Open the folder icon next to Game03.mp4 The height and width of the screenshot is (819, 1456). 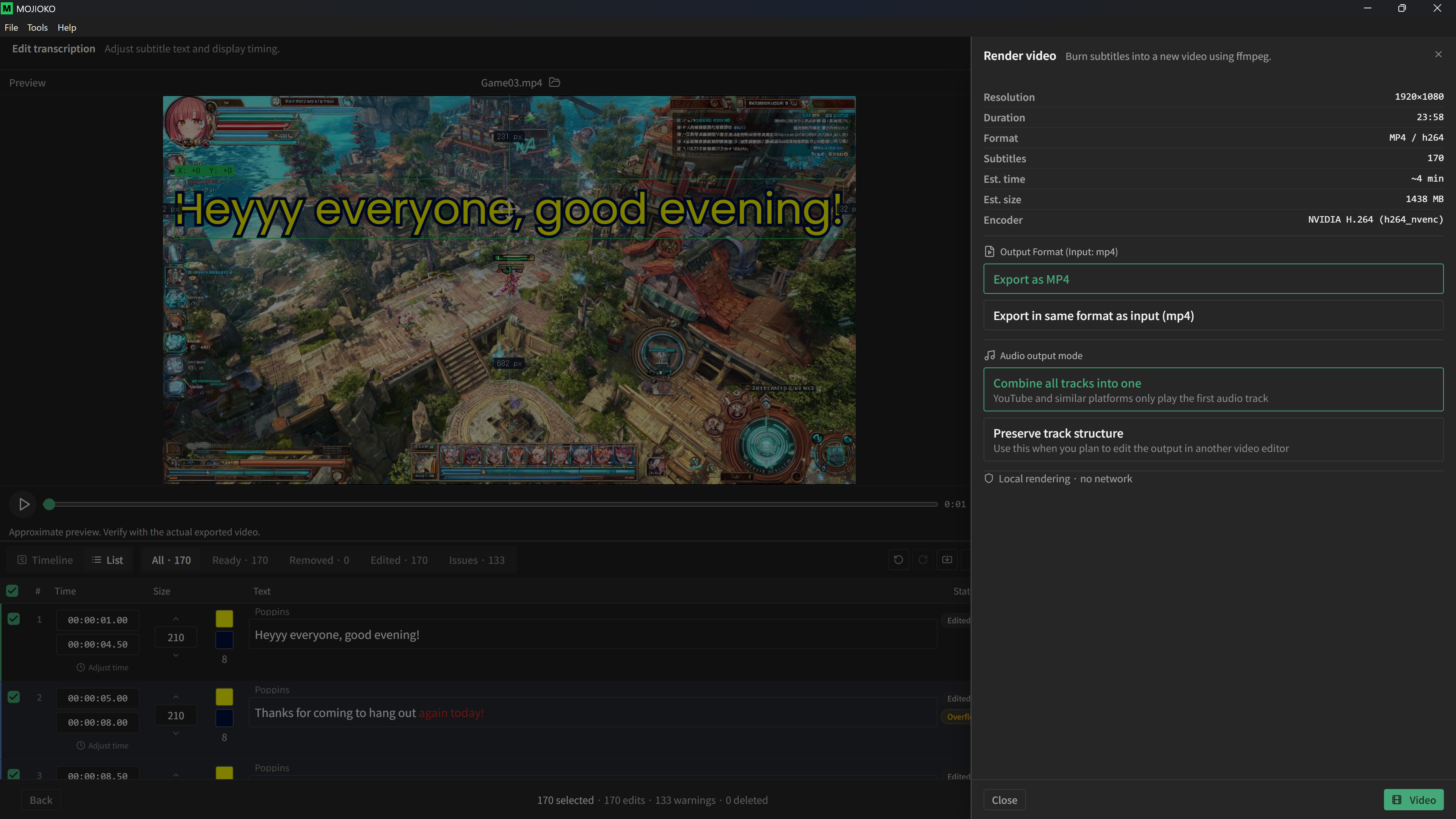tap(554, 83)
